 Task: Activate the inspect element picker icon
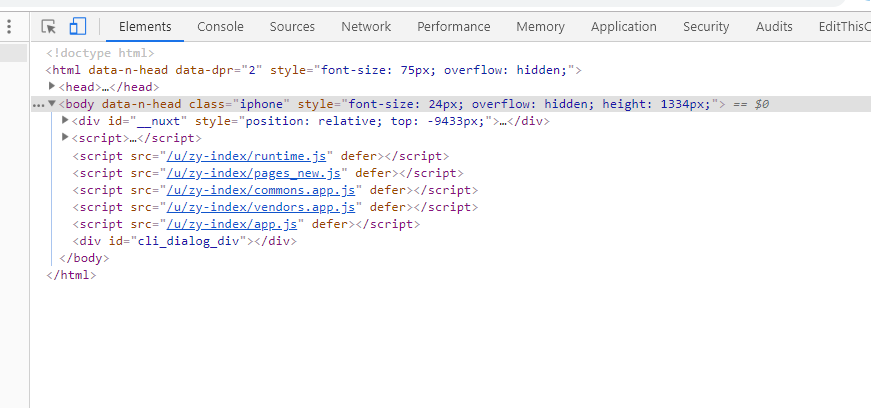[49, 26]
